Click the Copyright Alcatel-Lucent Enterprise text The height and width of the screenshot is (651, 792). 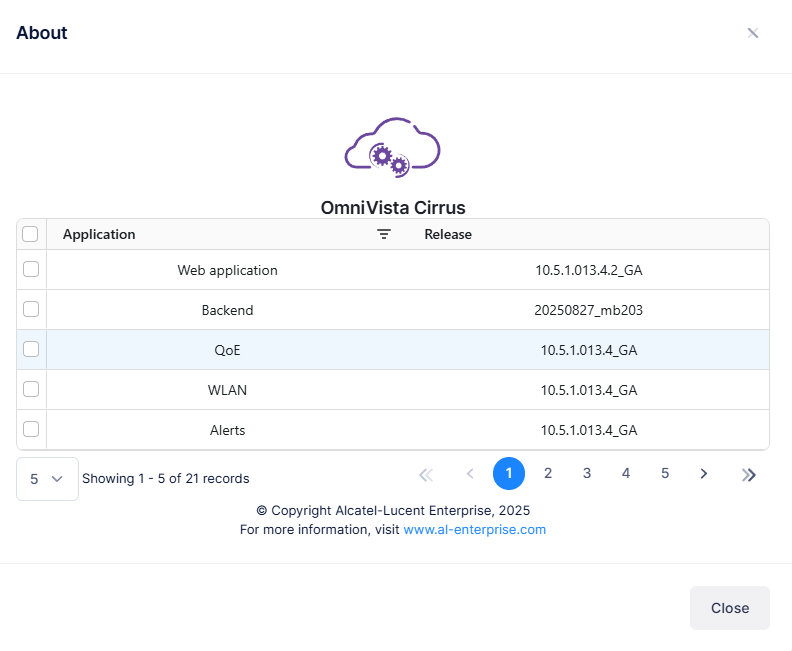393,510
